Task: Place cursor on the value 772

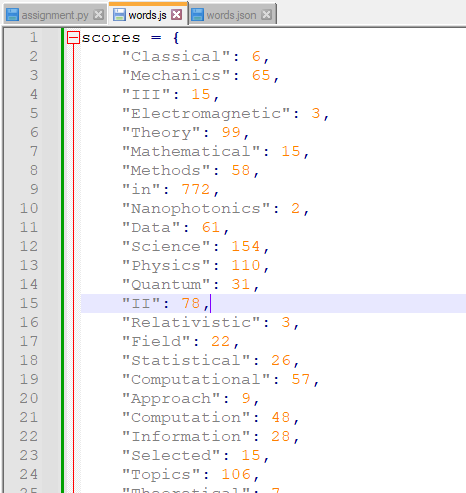Action: click(196, 189)
